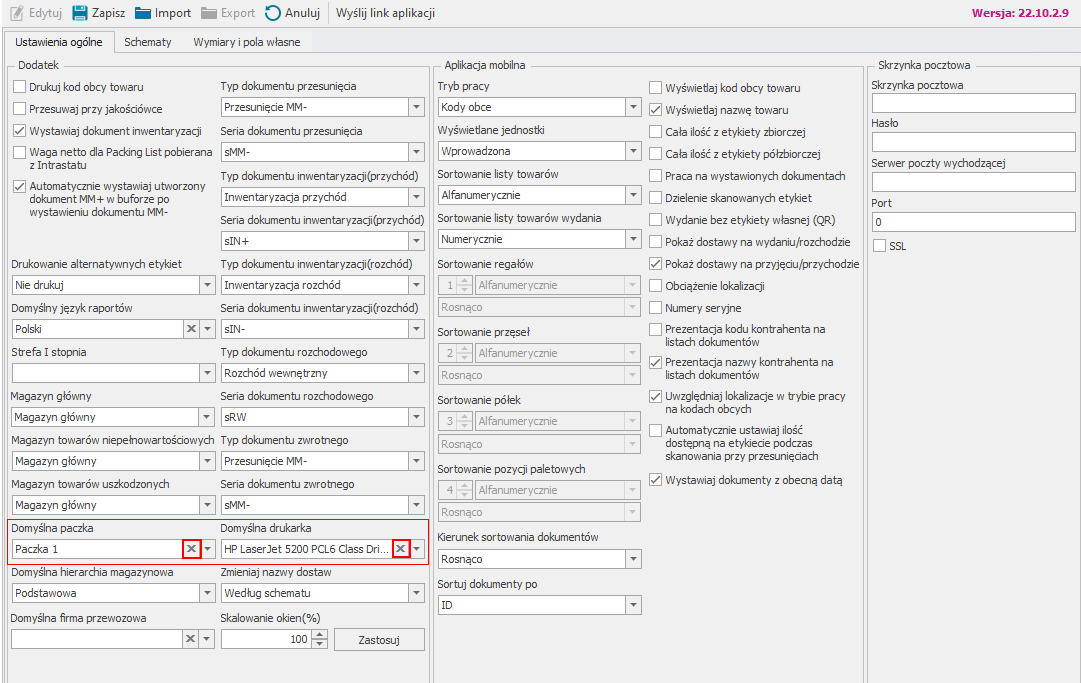This screenshot has width=1081, height=683.
Task: Expand Typ dokumentu przesunięcia dropdown
Action: click(x=416, y=107)
